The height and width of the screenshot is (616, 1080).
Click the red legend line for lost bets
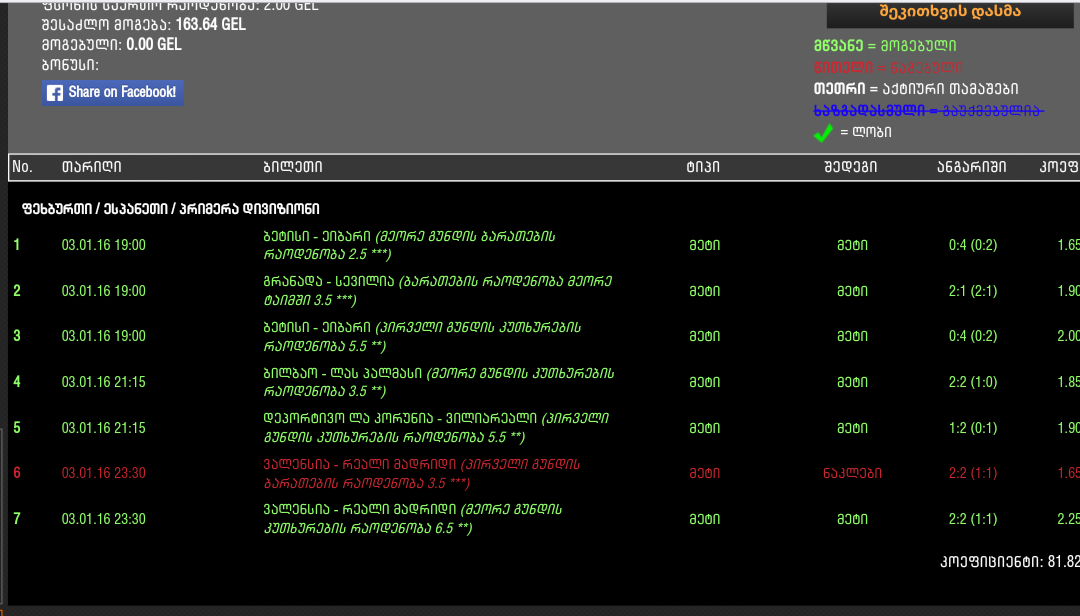point(888,68)
